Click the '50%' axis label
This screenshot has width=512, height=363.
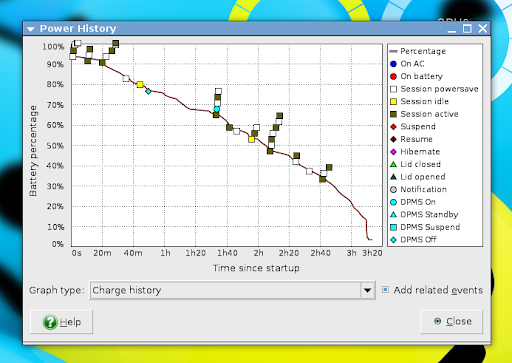55,146
